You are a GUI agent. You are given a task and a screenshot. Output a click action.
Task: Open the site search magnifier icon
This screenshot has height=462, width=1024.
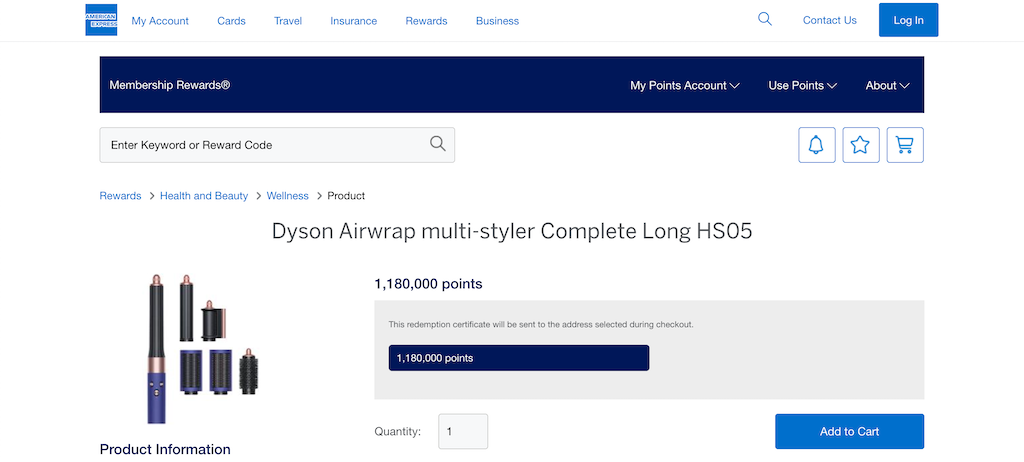coord(765,19)
